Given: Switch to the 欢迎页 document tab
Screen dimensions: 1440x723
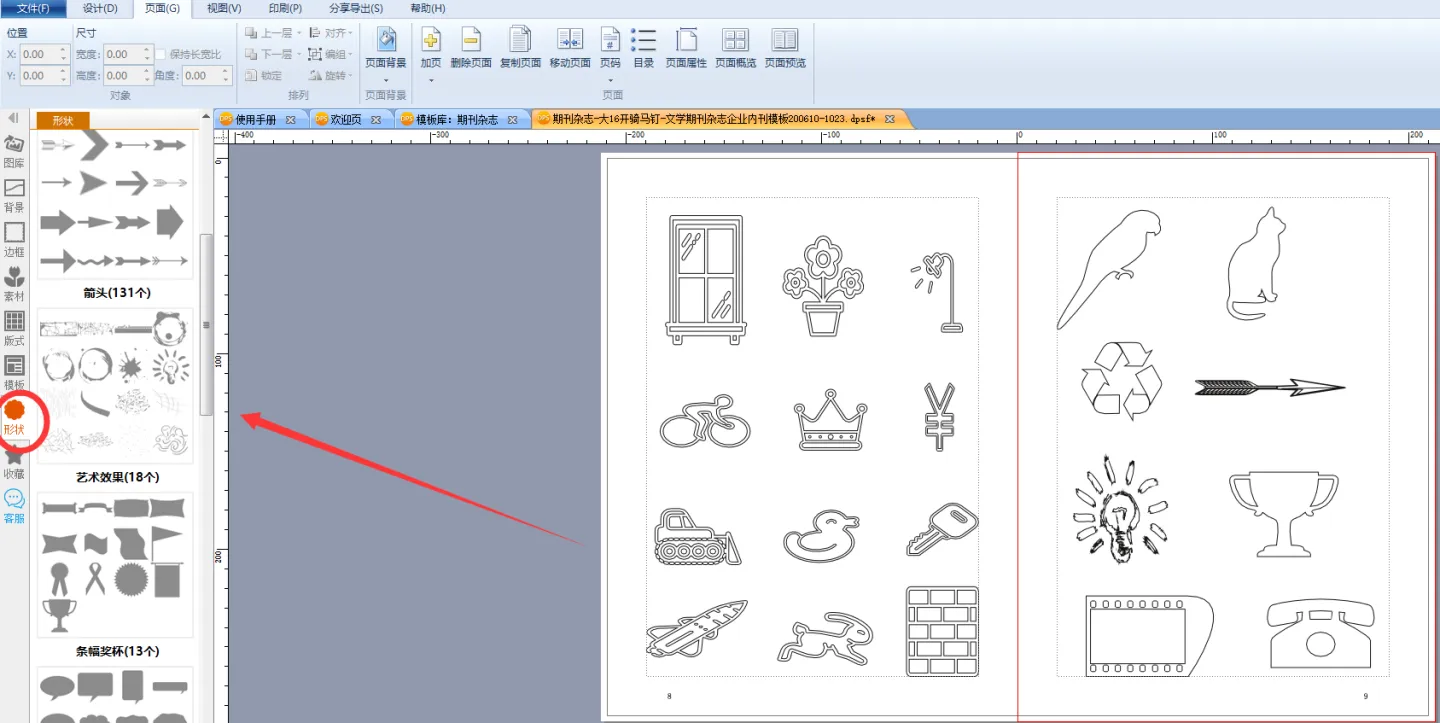Looking at the screenshot, I should click(342, 119).
